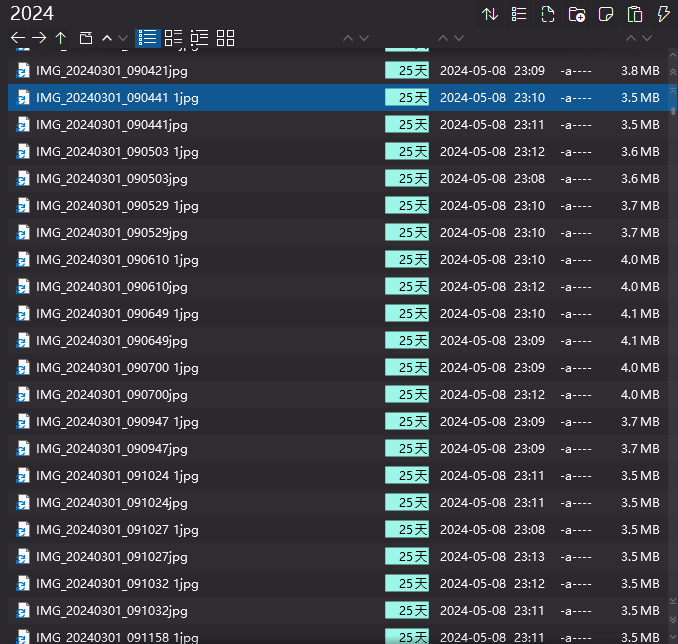The height and width of the screenshot is (644, 678).
Task: Click the back navigation arrow
Action: click(17, 38)
